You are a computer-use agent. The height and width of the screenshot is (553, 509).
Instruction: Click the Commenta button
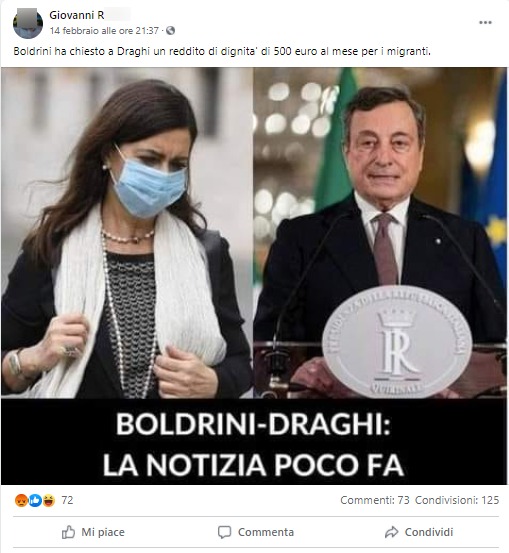[x=256, y=532]
